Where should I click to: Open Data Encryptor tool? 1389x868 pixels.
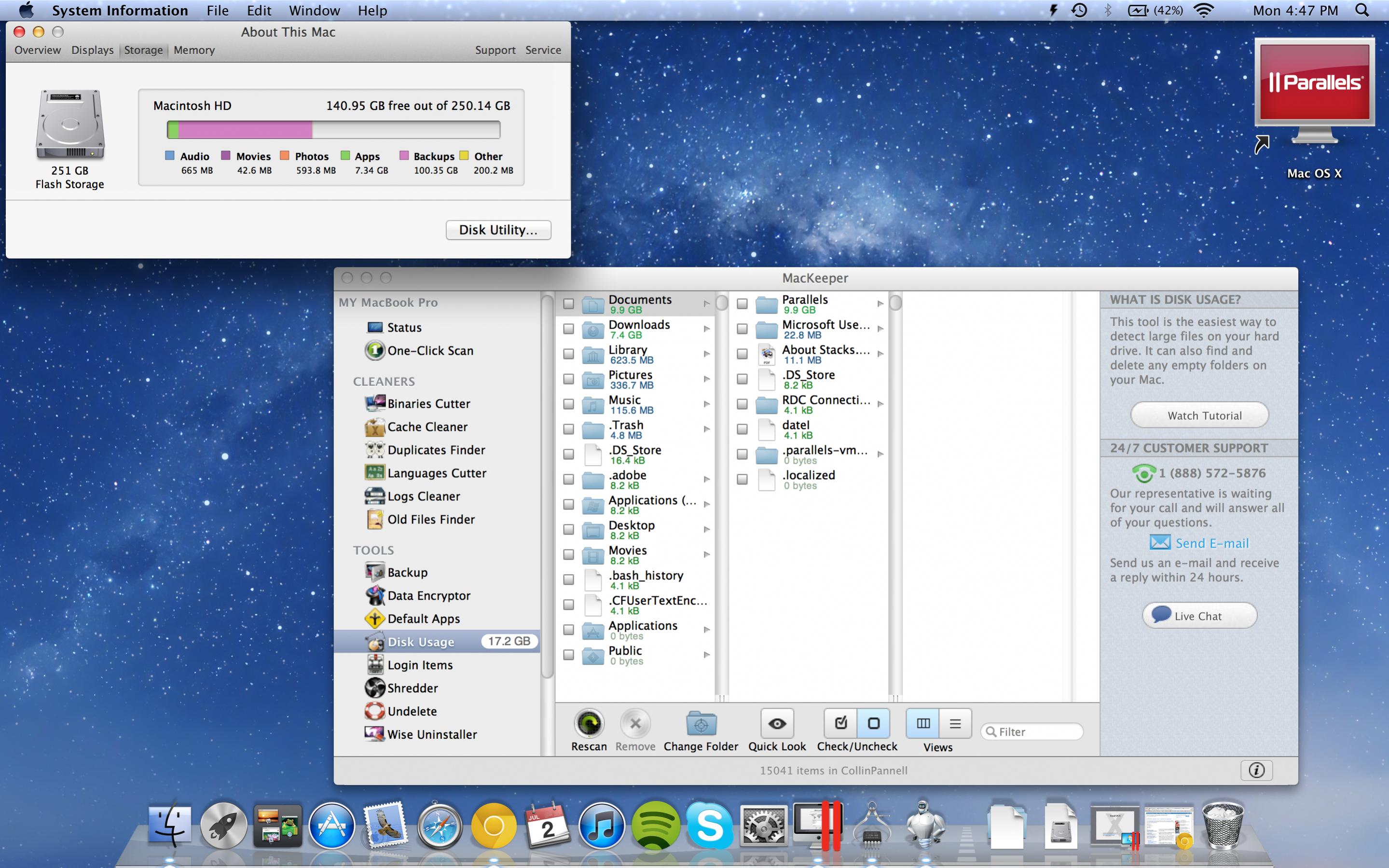(418, 595)
